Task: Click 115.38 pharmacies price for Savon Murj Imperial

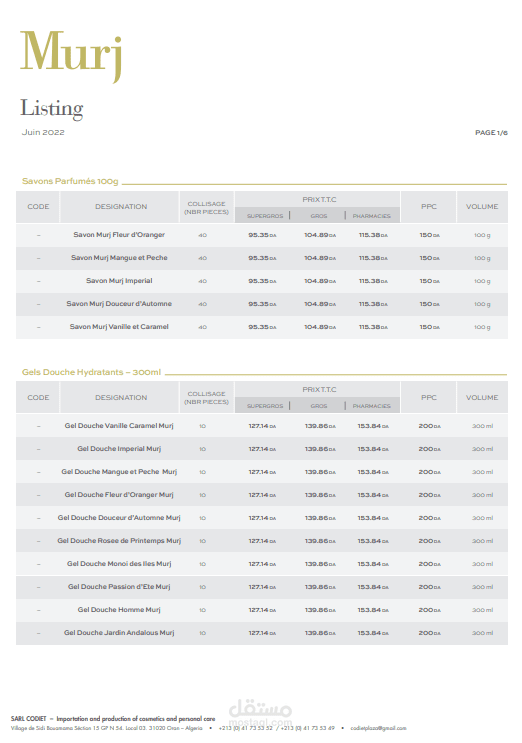Action: click(373, 281)
